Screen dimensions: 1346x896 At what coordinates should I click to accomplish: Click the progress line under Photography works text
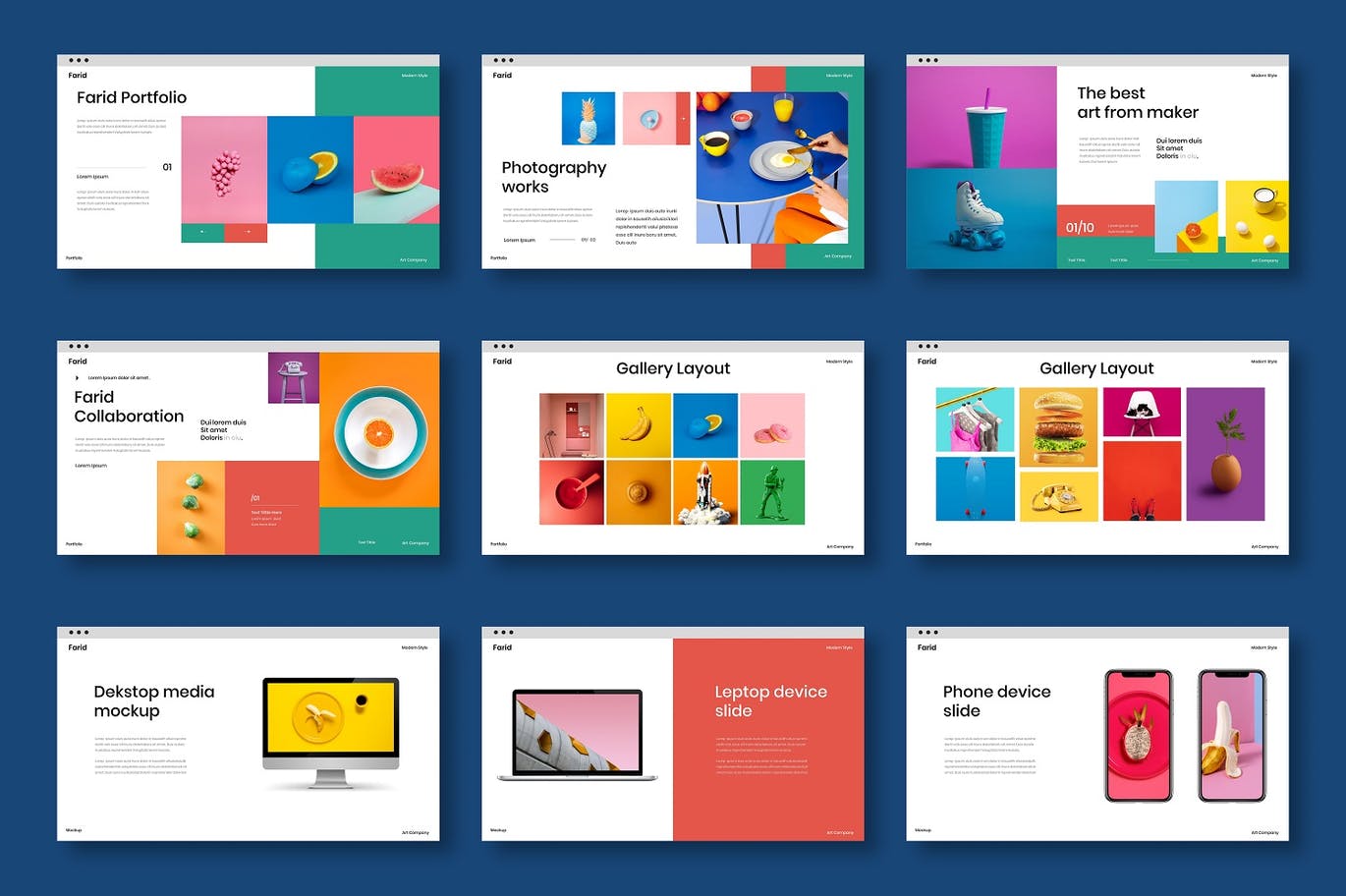coord(562,240)
